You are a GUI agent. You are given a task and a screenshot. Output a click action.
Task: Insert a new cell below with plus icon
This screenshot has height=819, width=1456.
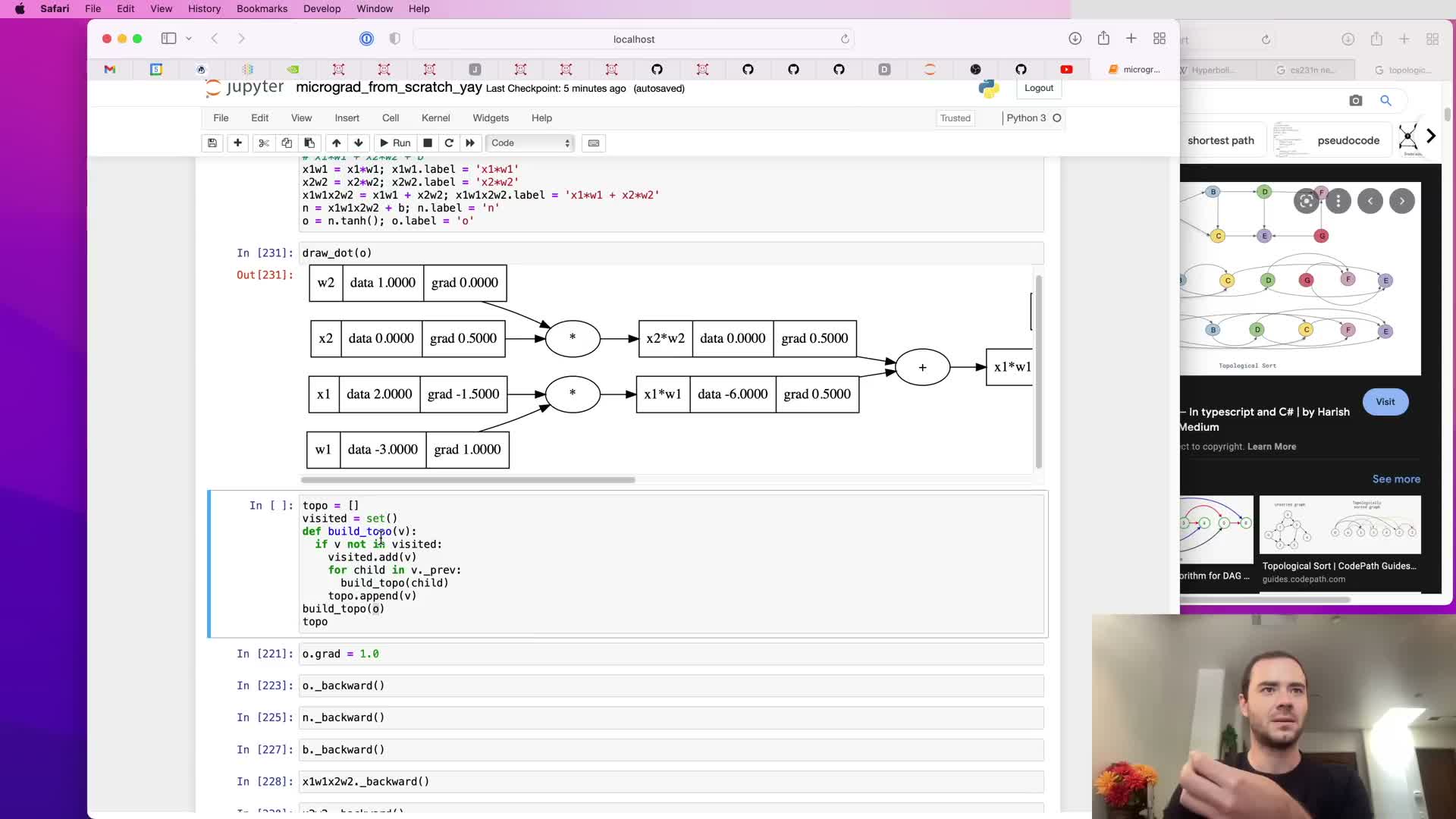pos(237,143)
